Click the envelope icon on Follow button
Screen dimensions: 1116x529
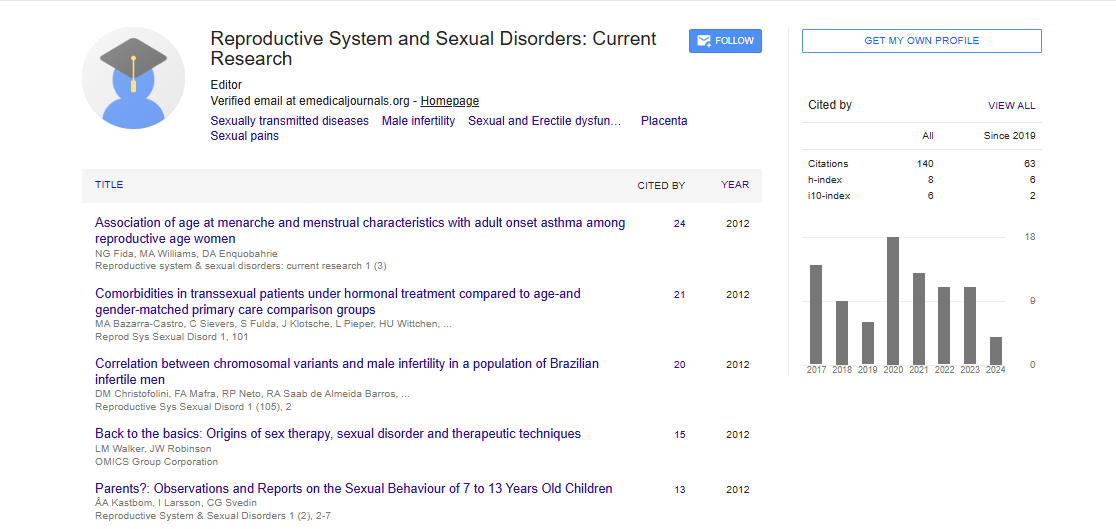[704, 41]
